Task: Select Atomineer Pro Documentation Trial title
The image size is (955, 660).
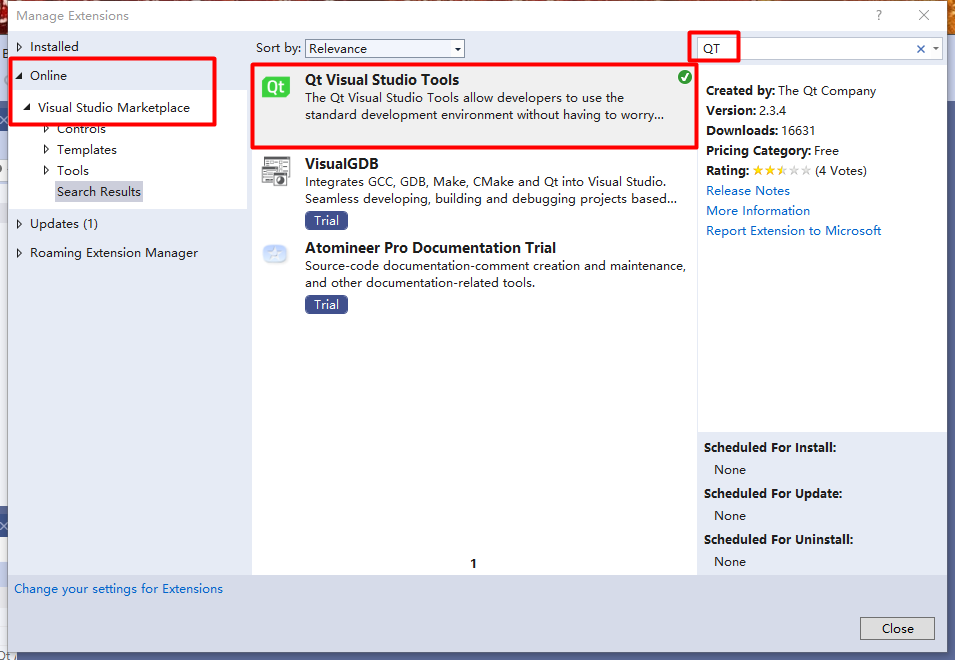Action: coord(430,248)
